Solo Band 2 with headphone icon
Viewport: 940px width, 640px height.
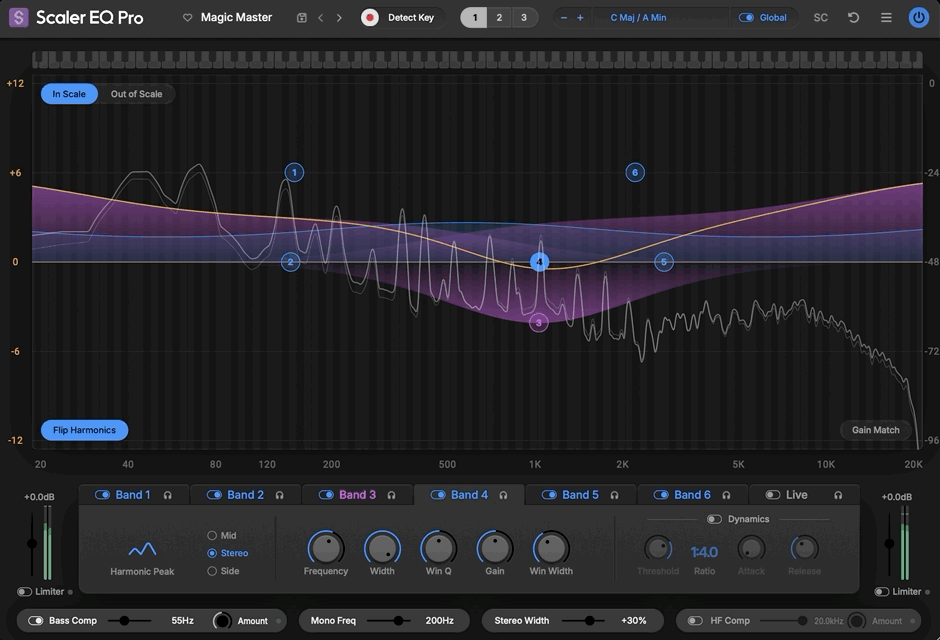(x=279, y=495)
